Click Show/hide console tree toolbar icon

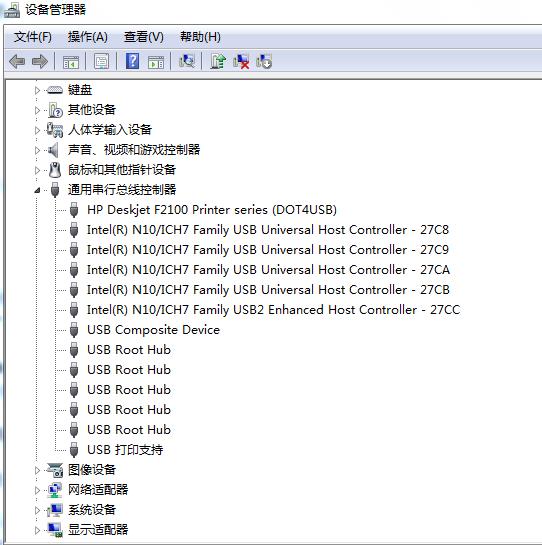tap(71, 62)
